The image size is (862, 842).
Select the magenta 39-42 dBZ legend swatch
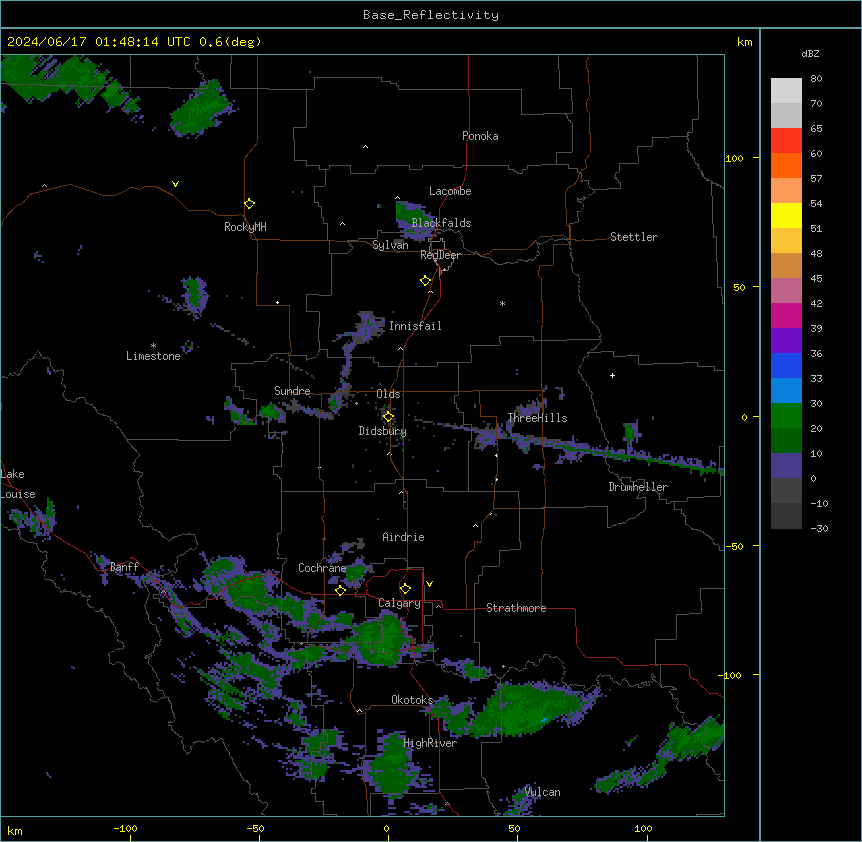(786, 315)
